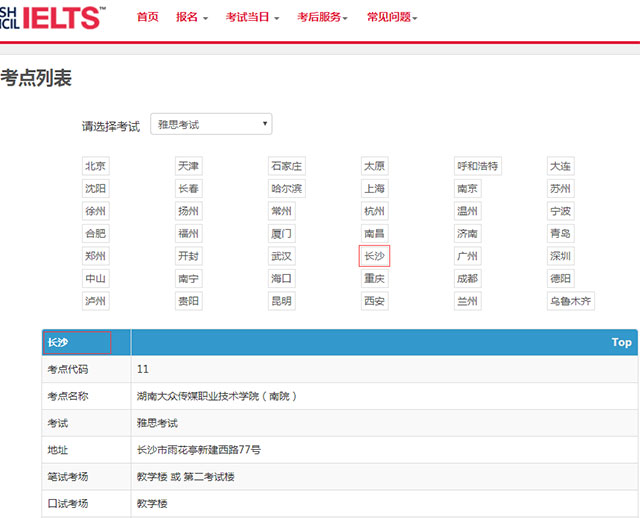Jump to 成都 test centers
The width and height of the screenshot is (640, 518).
coord(467,278)
